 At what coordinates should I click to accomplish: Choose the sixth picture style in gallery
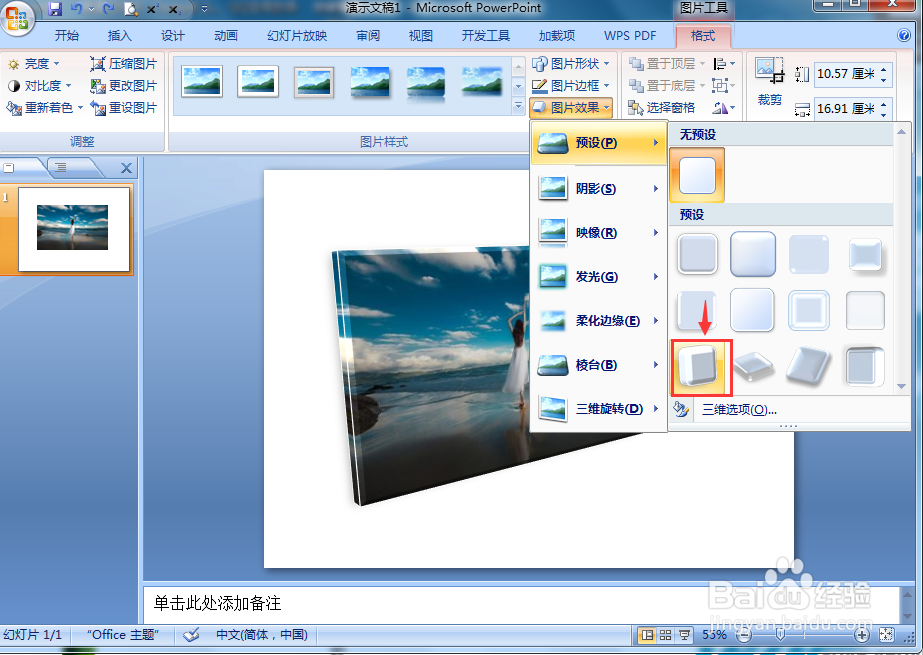pyautogui.click(x=482, y=81)
